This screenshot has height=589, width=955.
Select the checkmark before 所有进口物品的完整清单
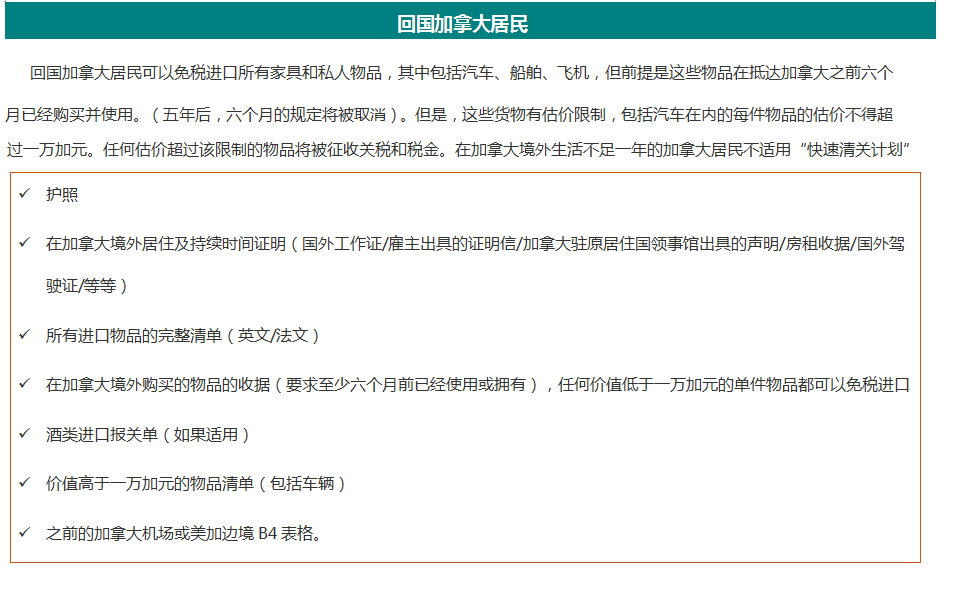24,335
